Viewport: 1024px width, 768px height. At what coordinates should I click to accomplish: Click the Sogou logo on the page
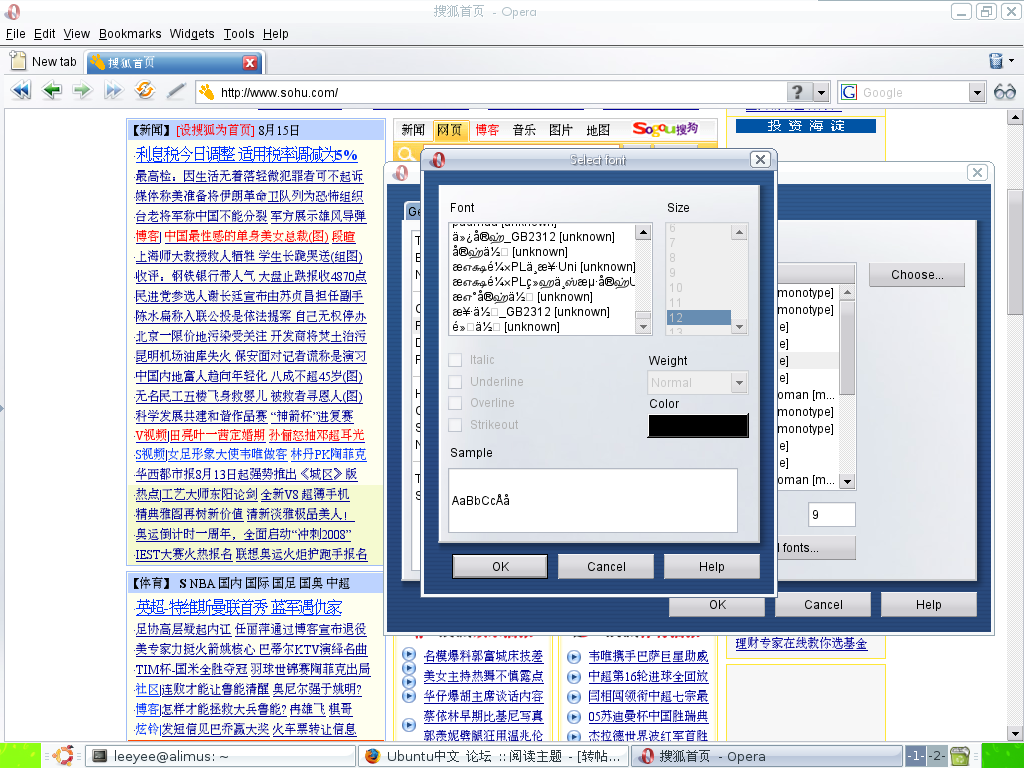[x=665, y=129]
